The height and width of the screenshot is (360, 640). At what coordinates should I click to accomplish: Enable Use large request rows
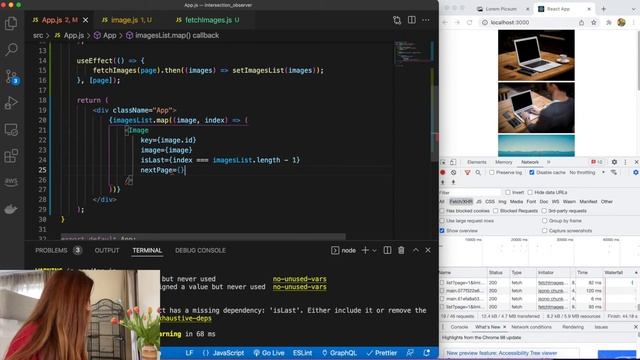coord(442,221)
